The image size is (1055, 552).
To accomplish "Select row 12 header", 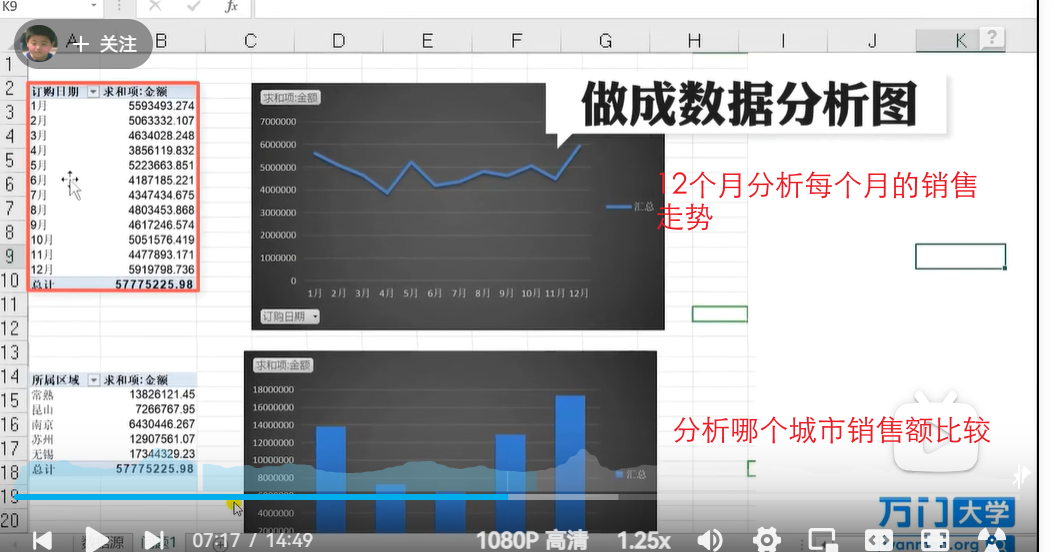I will point(9,329).
